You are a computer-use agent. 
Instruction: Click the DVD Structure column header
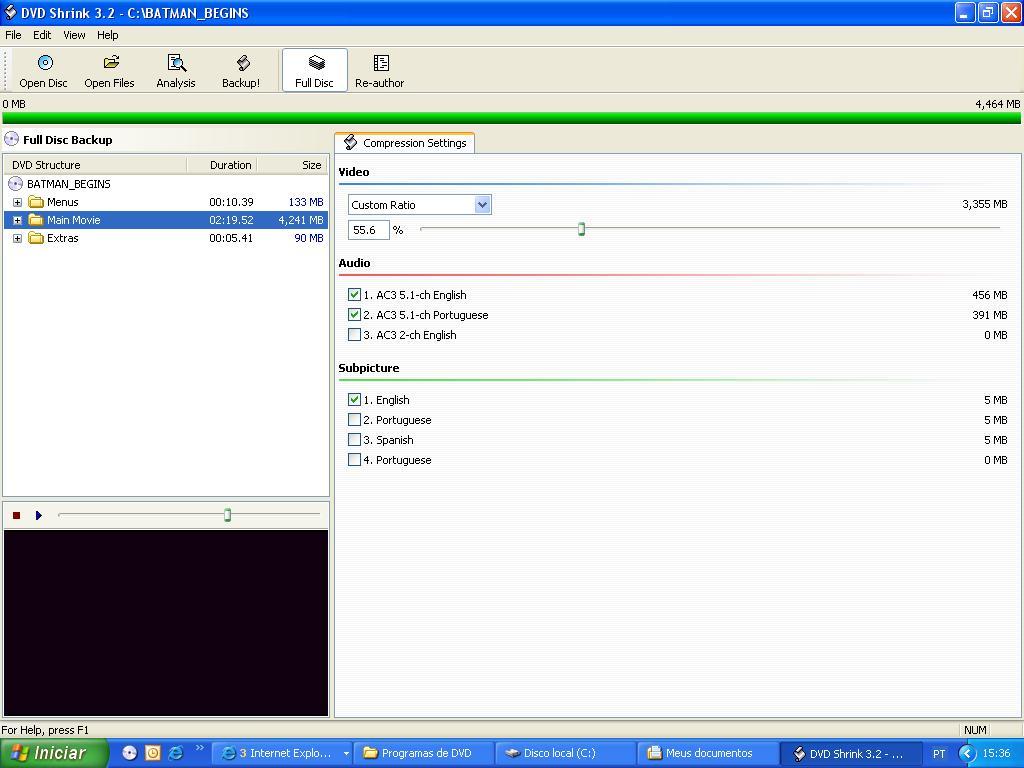[95, 165]
